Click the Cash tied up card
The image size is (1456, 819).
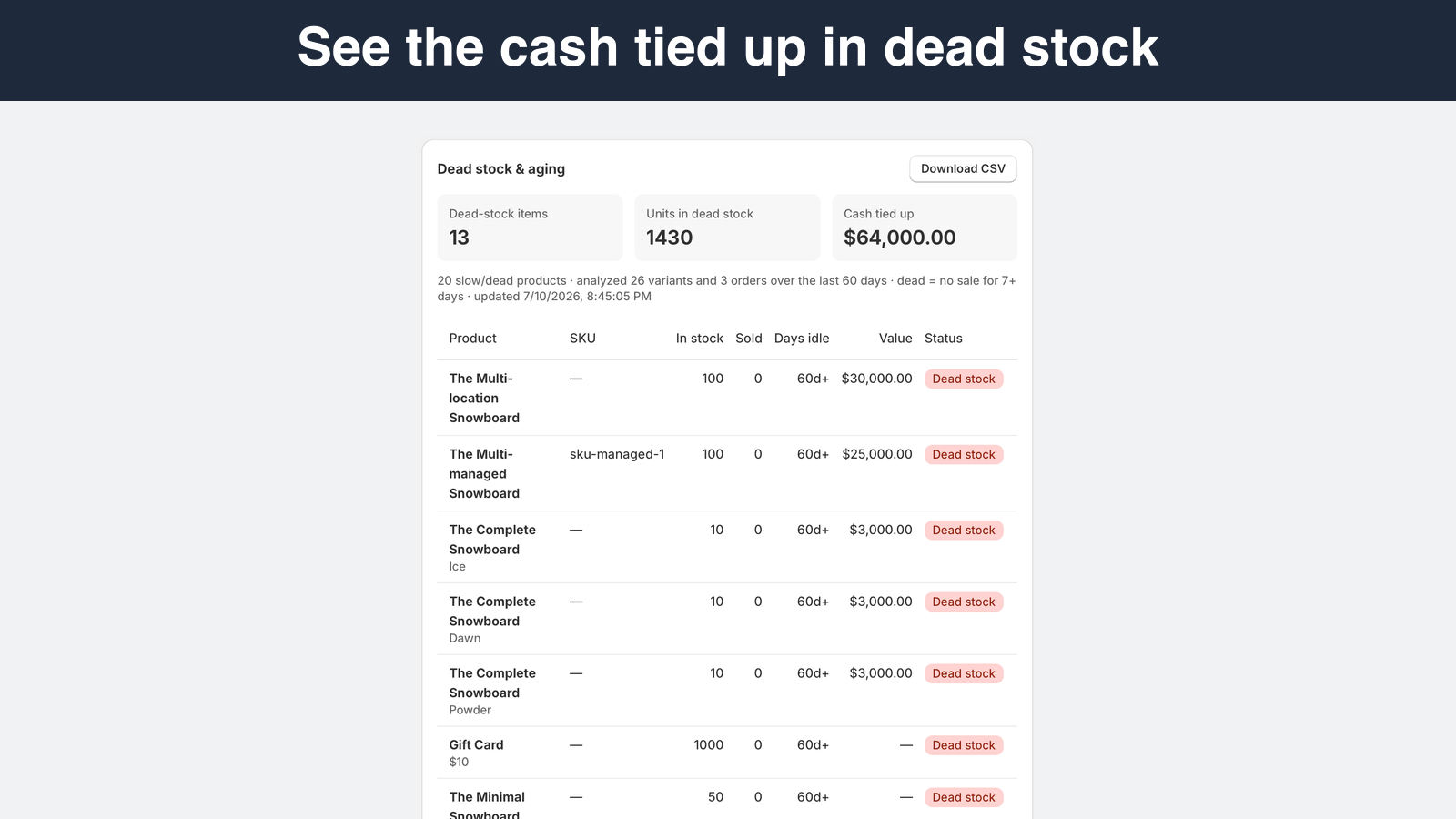point(925,227)
